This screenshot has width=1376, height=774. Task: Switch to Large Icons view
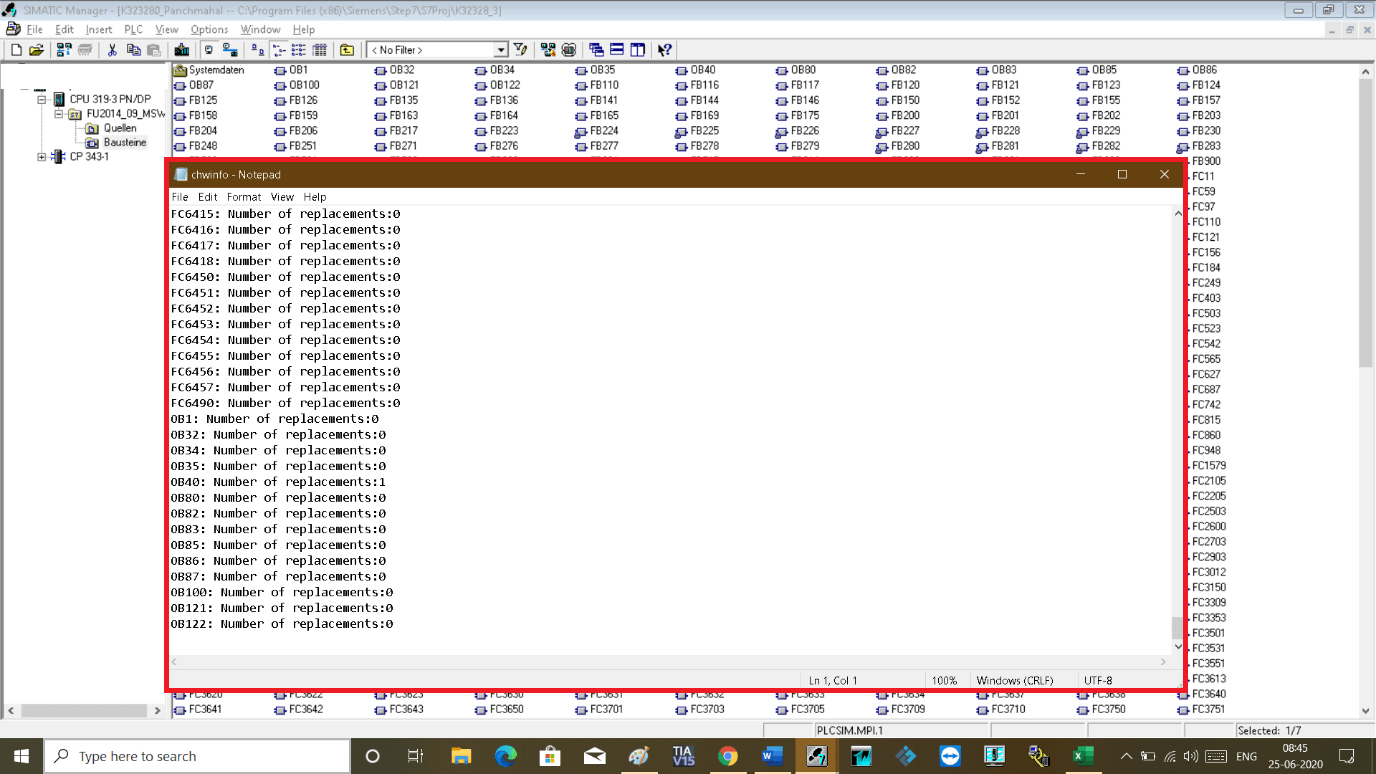coord(258,50)
